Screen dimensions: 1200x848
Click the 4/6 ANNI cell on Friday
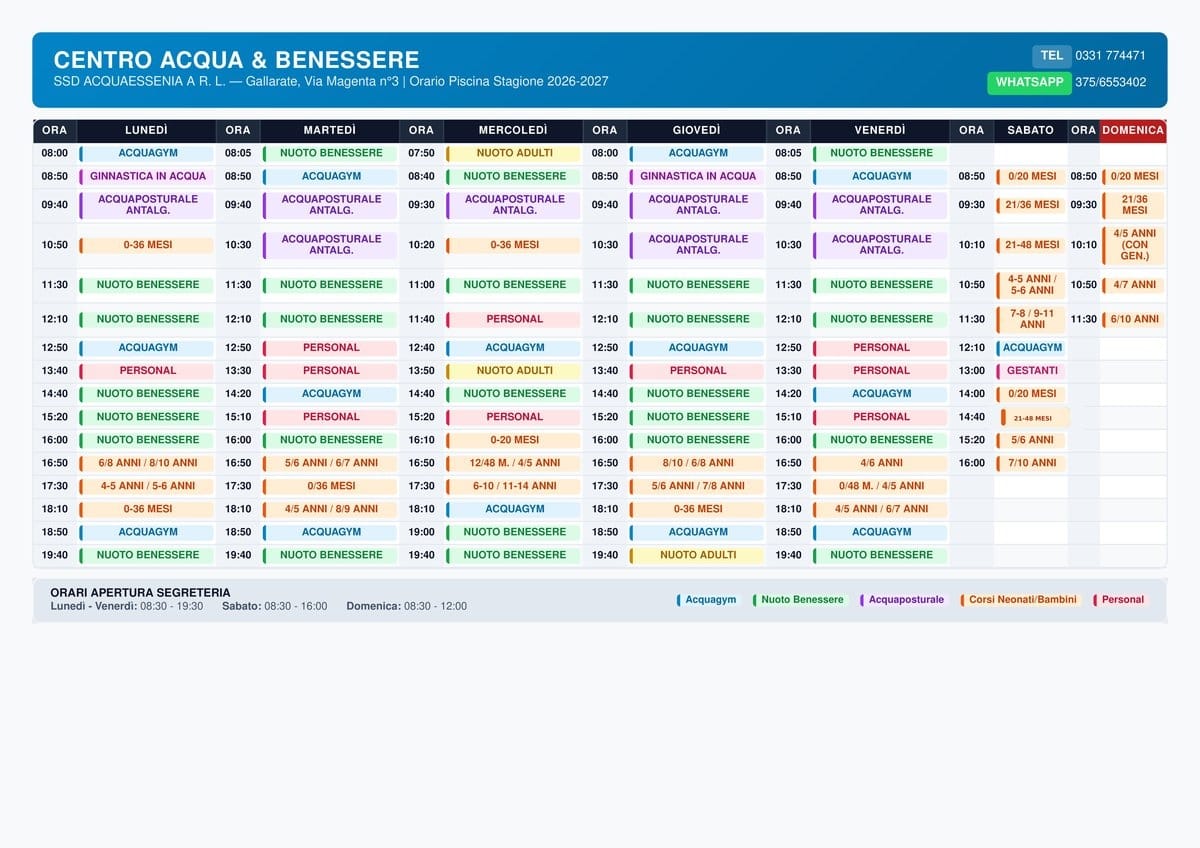click(x=880, y=463)
